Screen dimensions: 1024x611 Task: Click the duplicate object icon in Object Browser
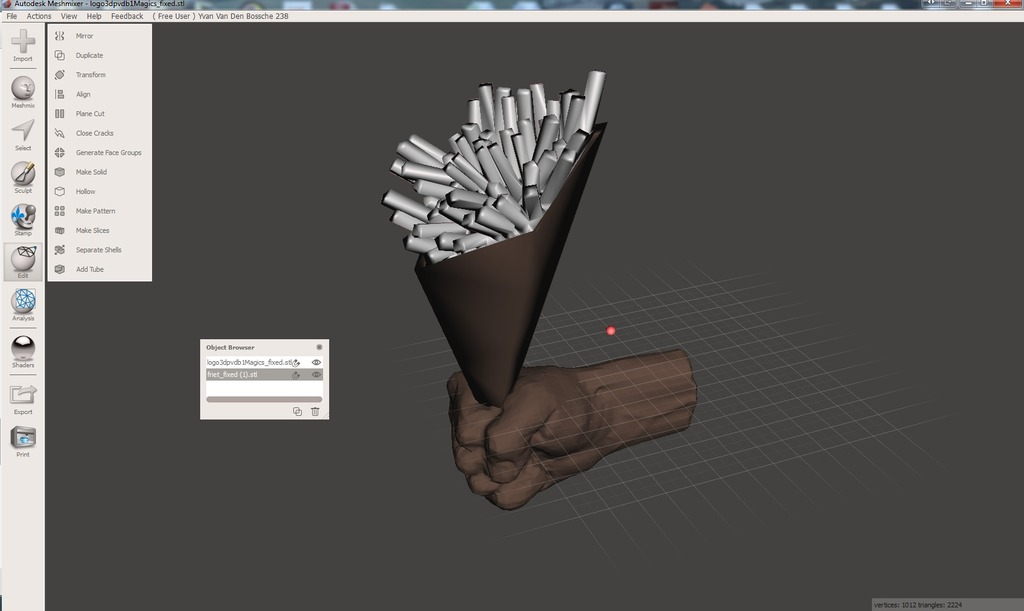[x=297, y=411]
